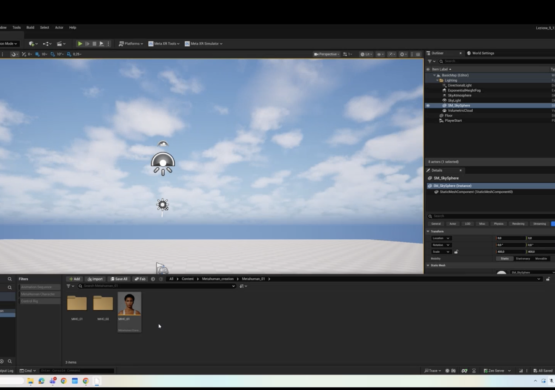This screenshot has width=555, height=390.
Task: Filter Details by the LOD category
Action: point(468,224)
